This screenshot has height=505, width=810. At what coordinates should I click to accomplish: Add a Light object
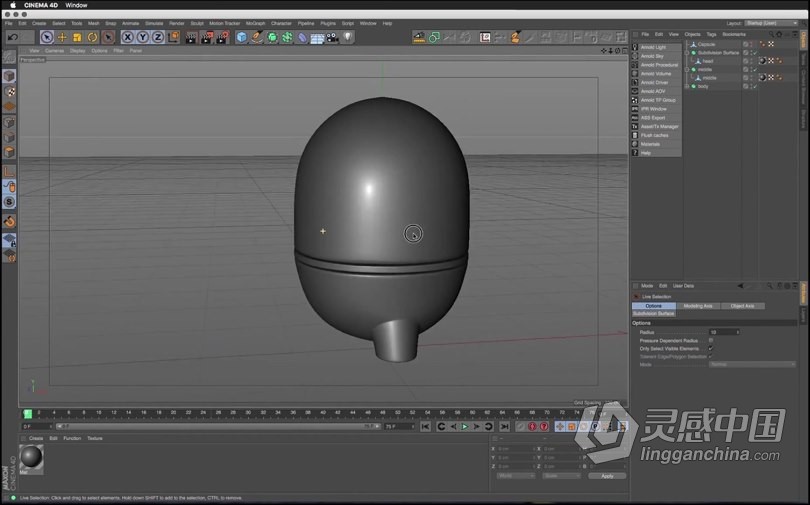coord(348,37)
